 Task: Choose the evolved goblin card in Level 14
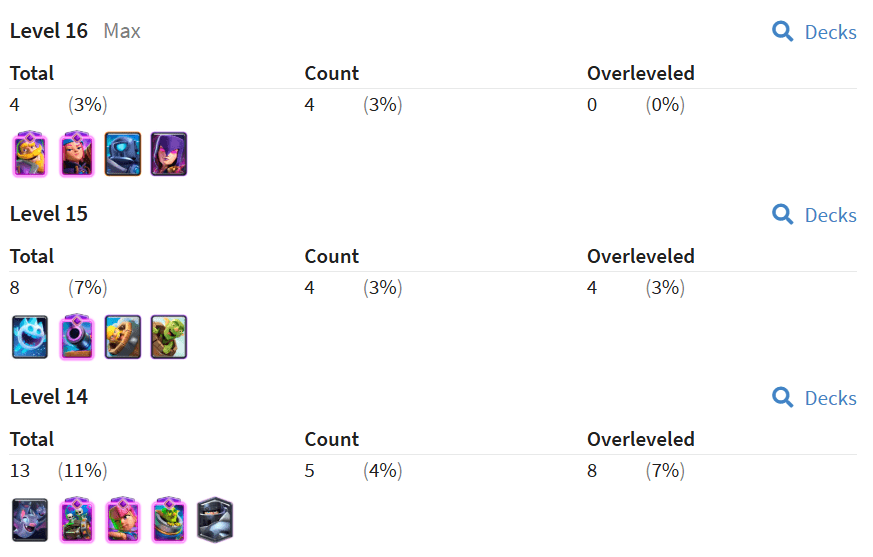(x=169, y=520)
